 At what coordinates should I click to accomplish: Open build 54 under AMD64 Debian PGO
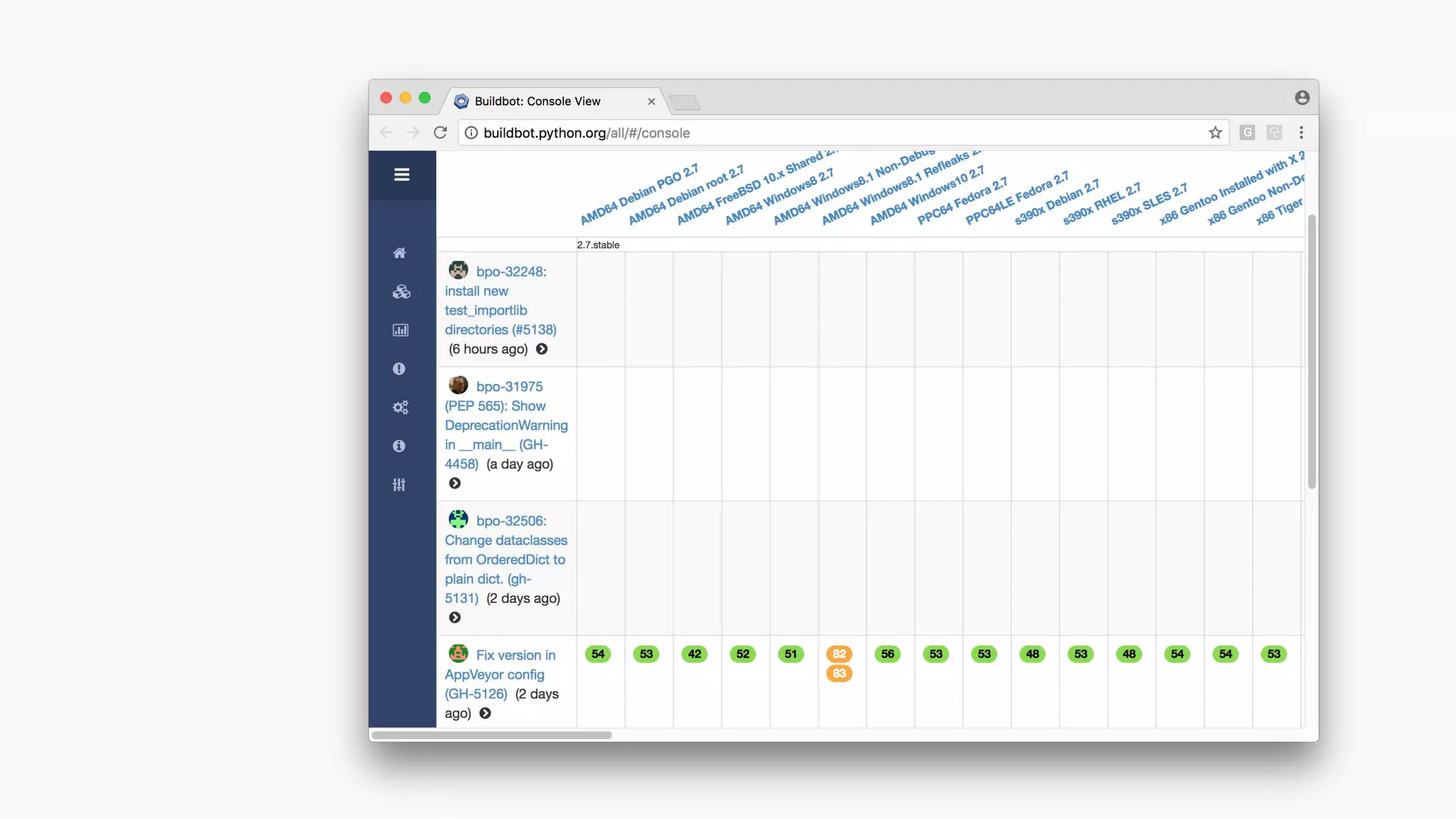[598, 654]
